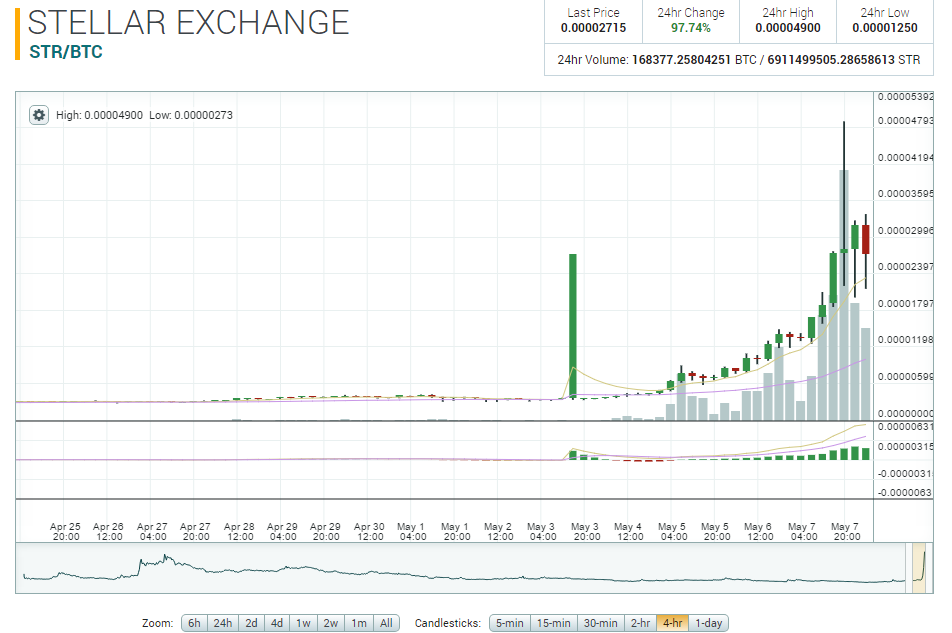Image resolution: width=952 pixels, height=633 pixels.
Task: Set zoom to 6h
Action: click(194, 623)
